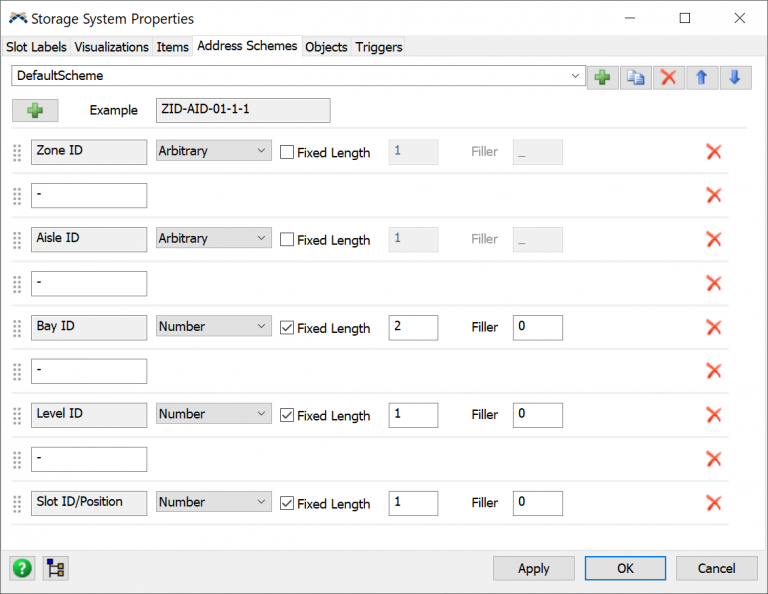Click the Filler field for Bay ID
The width and height of the screenshot is (768, 594).
(537, 328)
